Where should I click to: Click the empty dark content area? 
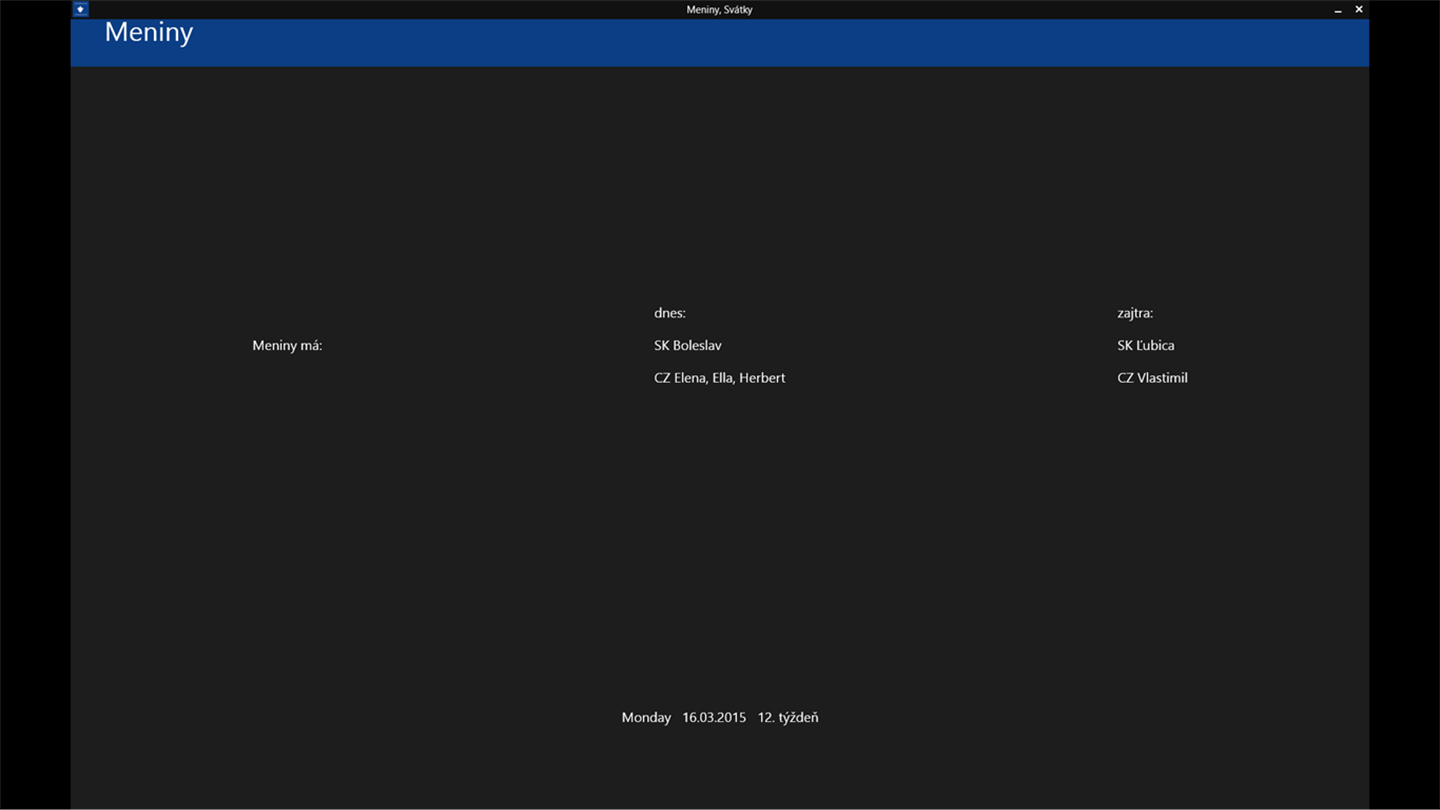(x=720, y=540)
